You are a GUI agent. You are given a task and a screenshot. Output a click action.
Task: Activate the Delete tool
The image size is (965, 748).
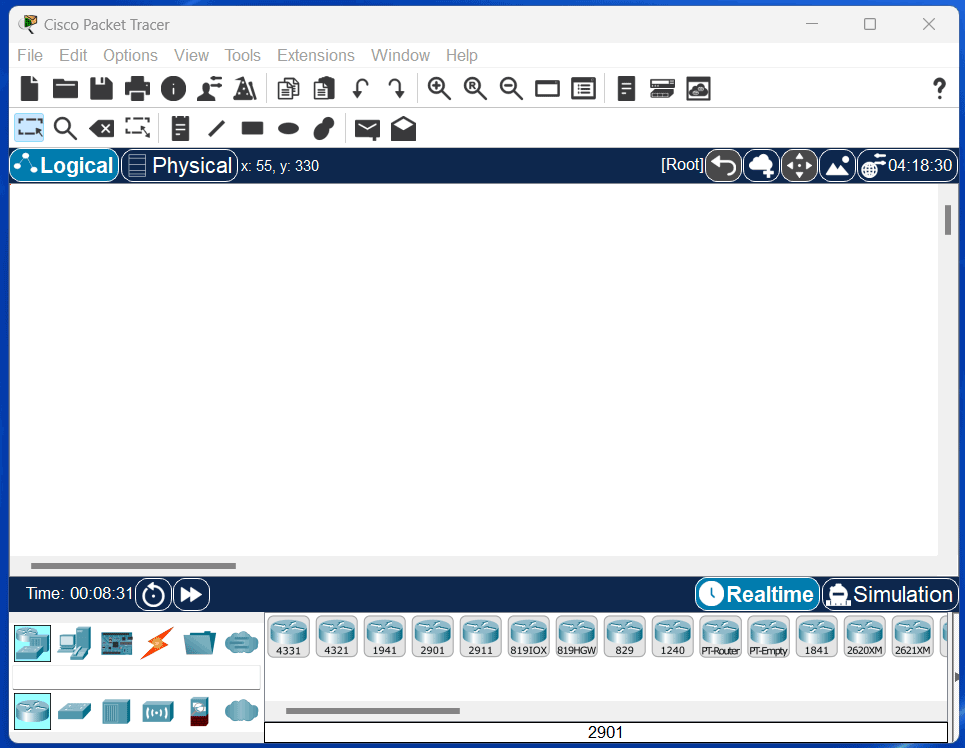[x=102, y=129]
